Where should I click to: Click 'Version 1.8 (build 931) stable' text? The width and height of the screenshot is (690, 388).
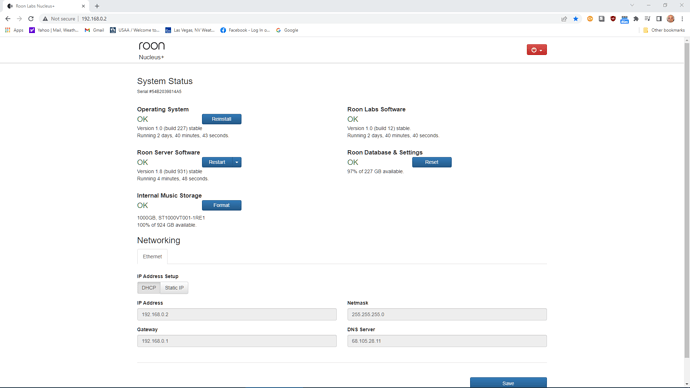pyautogui.click(x=169, y=172)
